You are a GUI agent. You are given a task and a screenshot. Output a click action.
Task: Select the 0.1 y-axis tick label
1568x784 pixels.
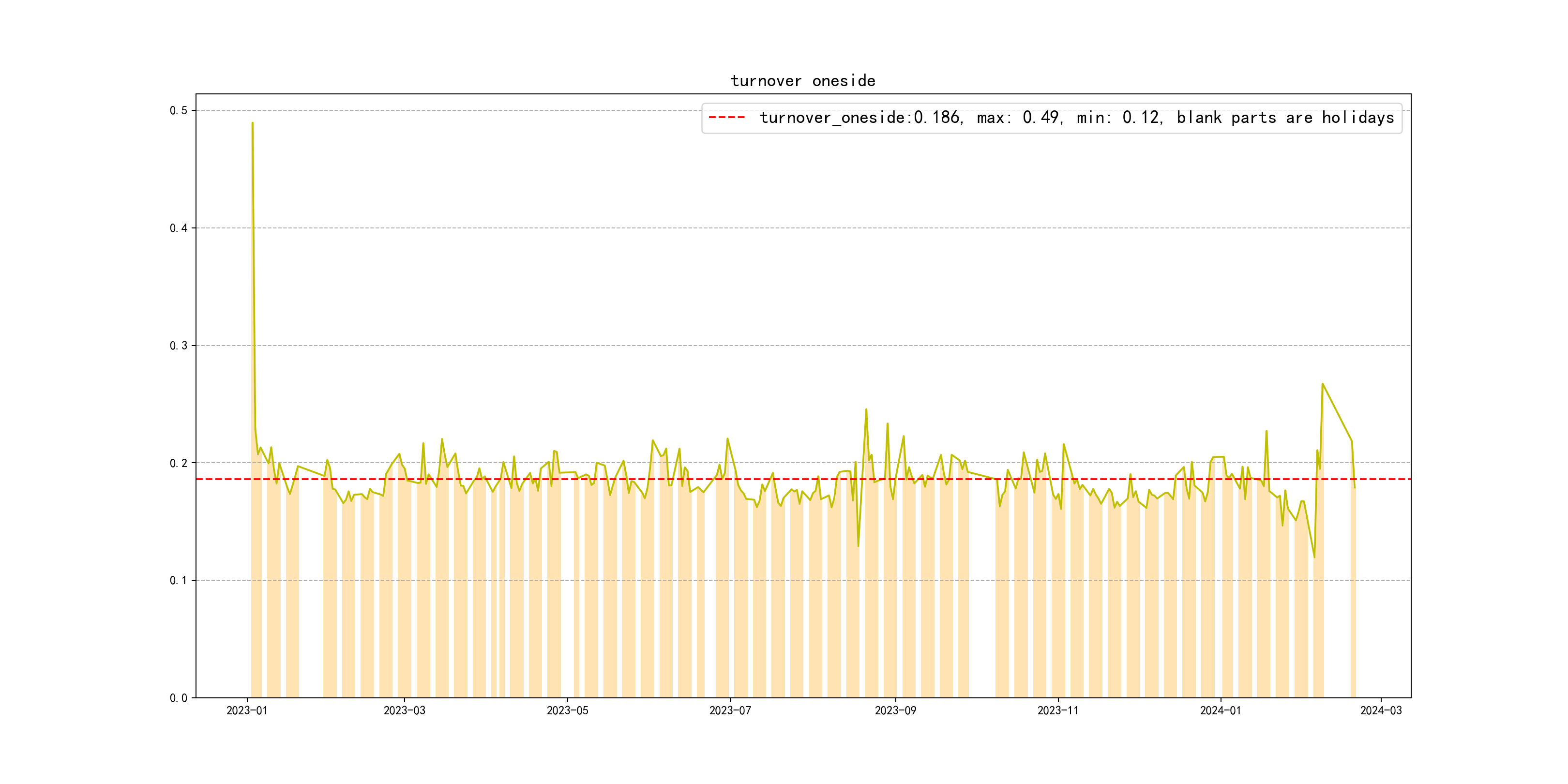point(179,581)
